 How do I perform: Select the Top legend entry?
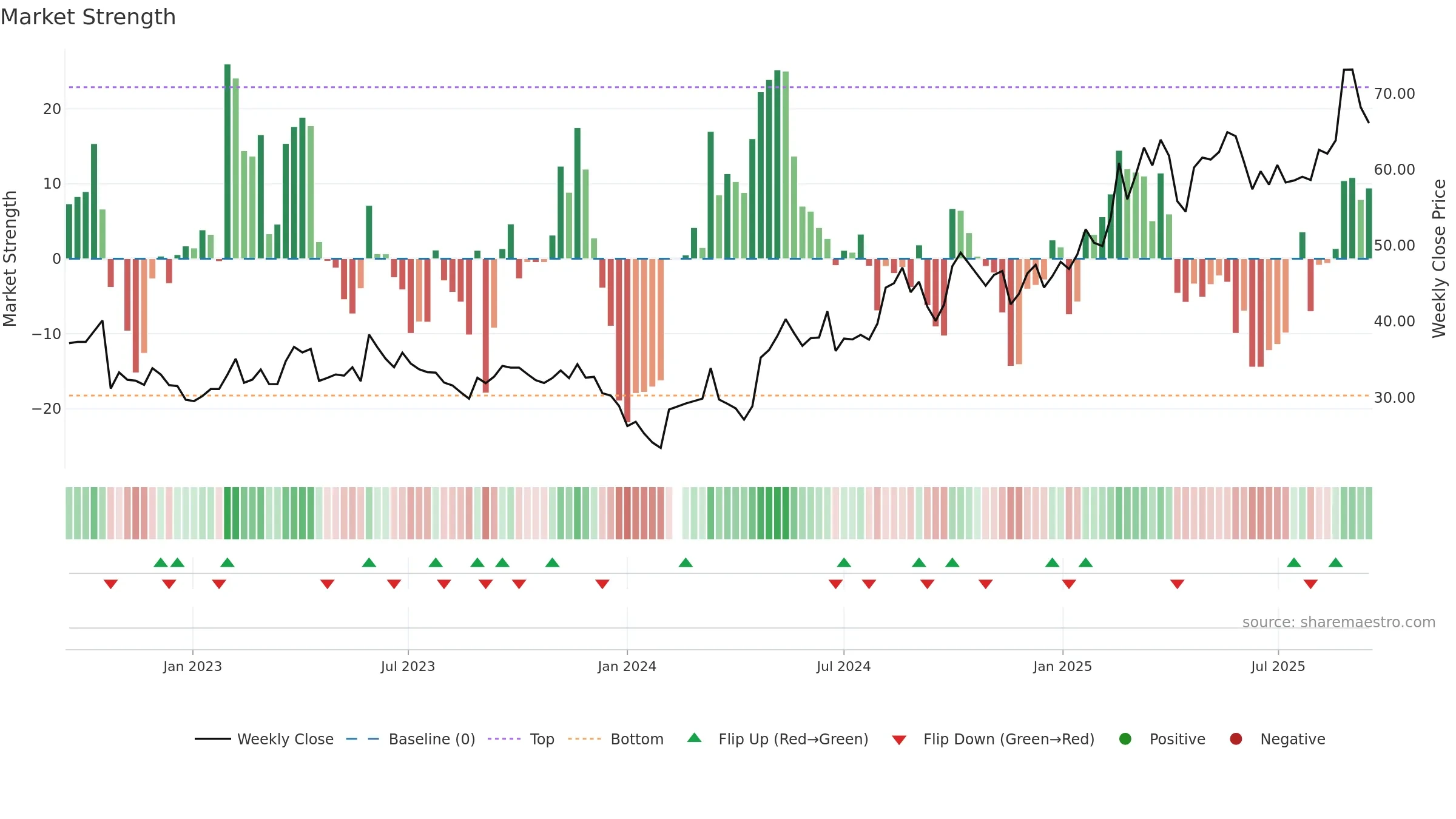coord(521,739)
